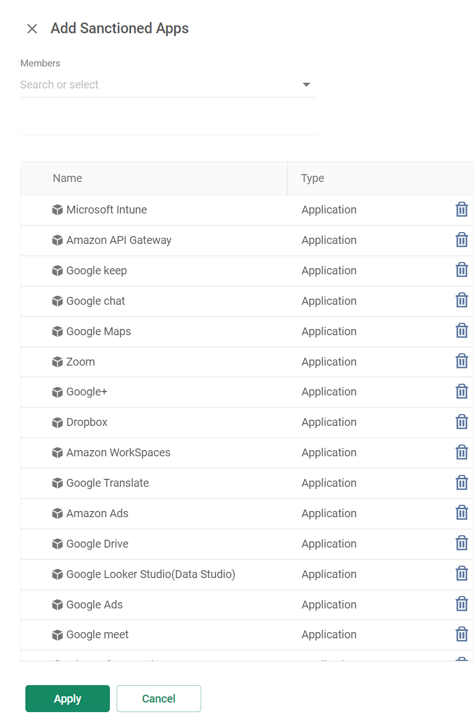Select the Google Translate name text
Screen dimensions: 474x720
[x=107, y=483]
